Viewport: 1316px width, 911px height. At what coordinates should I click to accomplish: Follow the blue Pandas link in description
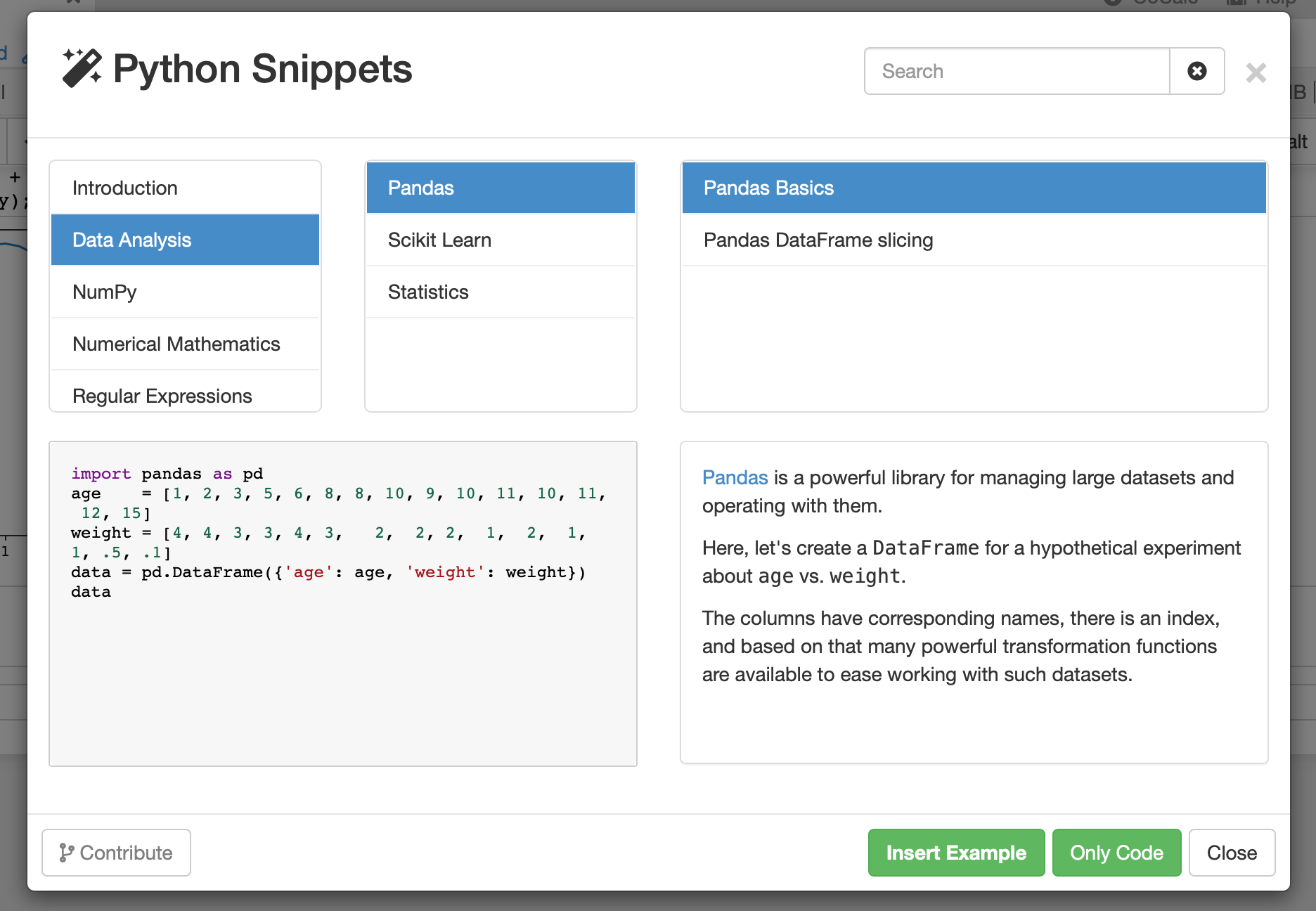click(x=735, y=477)
